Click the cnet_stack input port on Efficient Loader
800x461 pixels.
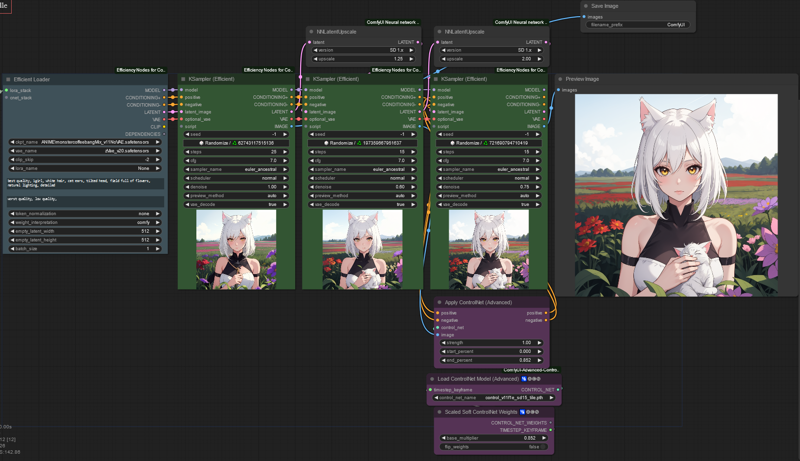click(6, 97)
